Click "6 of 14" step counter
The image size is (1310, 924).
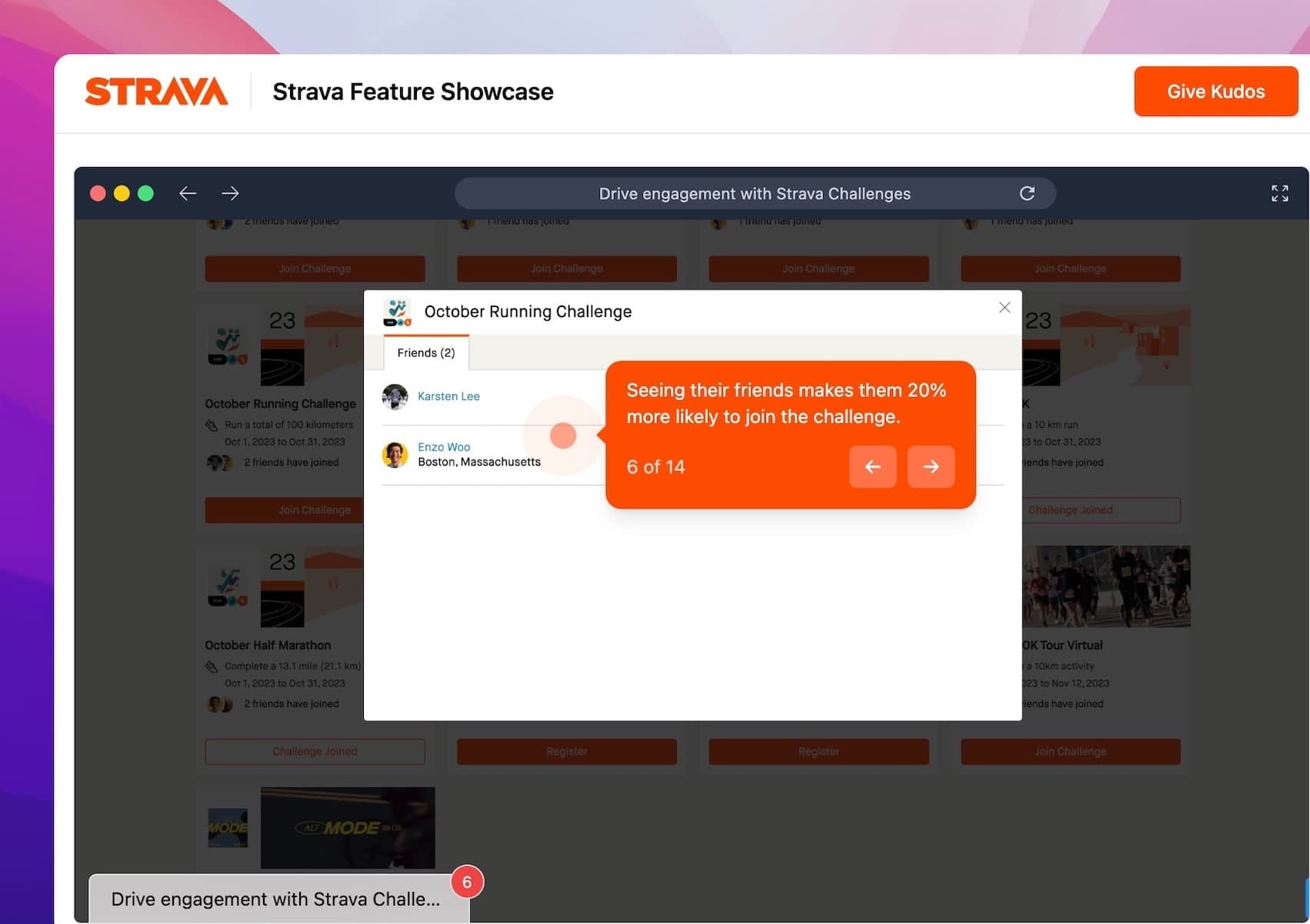[x=655, y=467]
